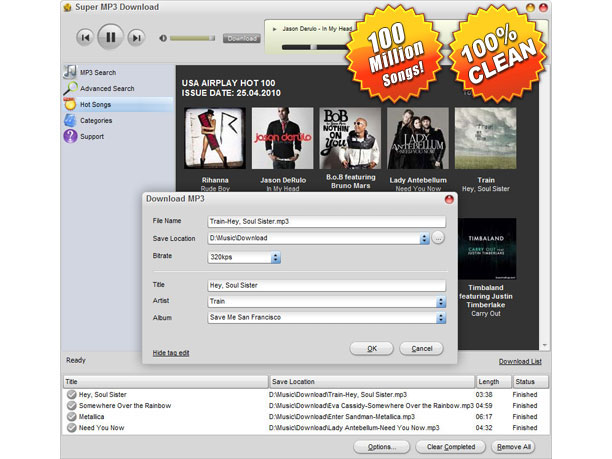The image size is (612, 459).
Task: Click the Hide tag edit link
Action: pos(171,353)
